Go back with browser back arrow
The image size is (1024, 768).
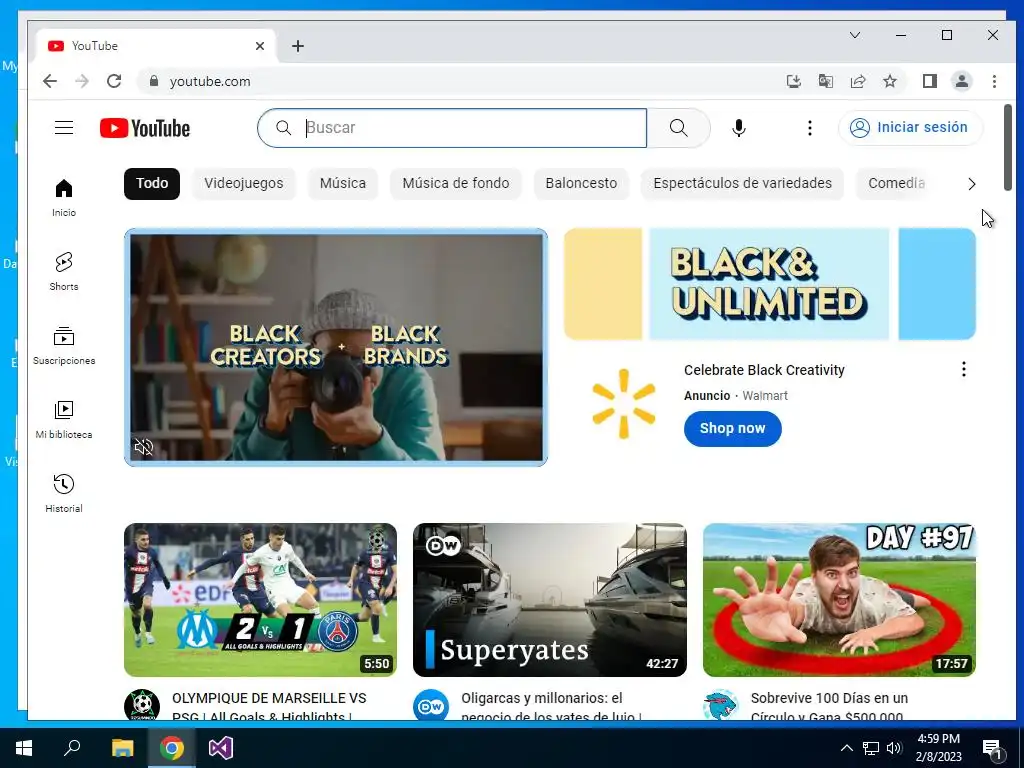(x=50, y=81)
